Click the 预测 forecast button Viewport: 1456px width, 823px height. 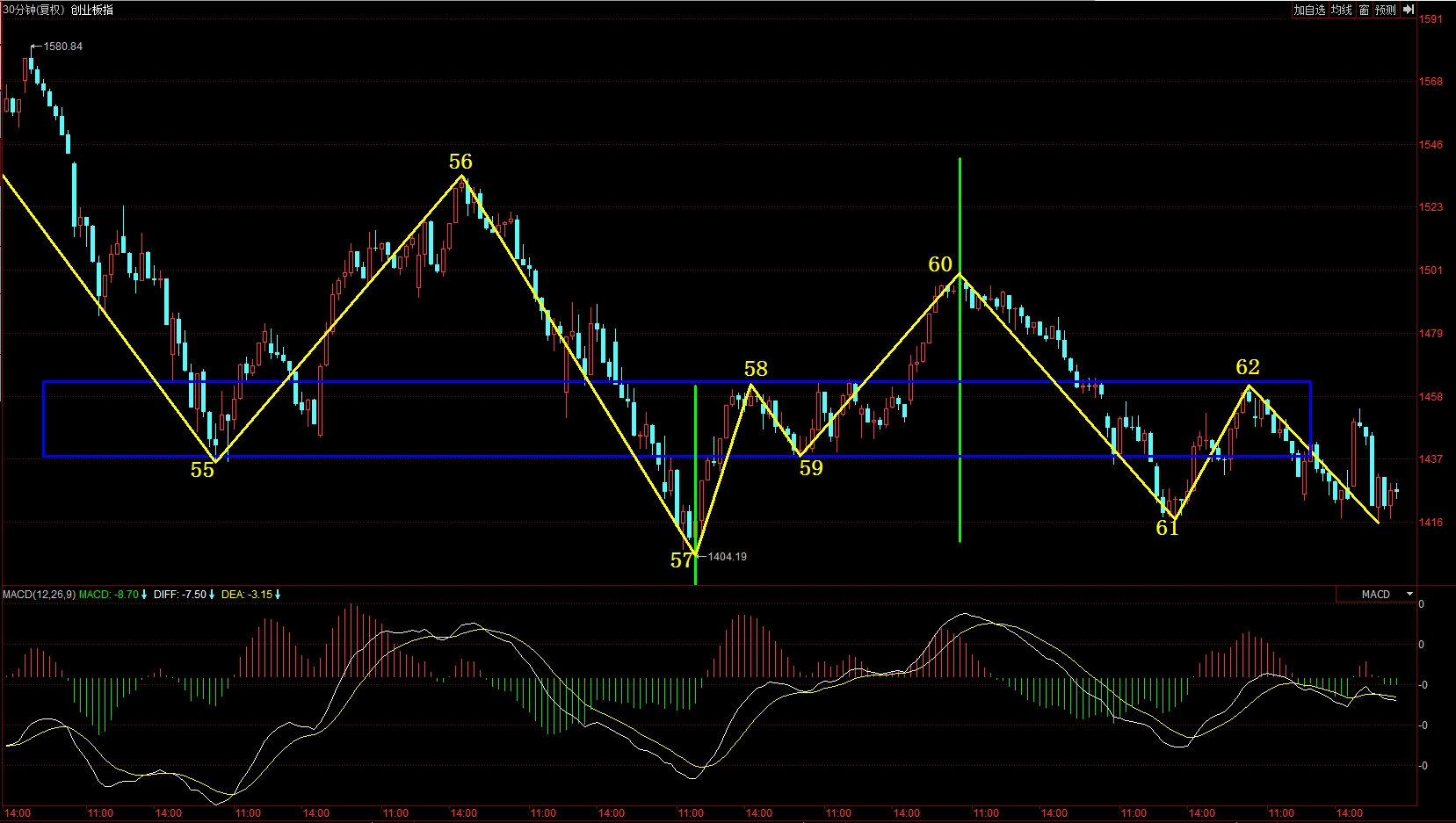click(1386, 10)
